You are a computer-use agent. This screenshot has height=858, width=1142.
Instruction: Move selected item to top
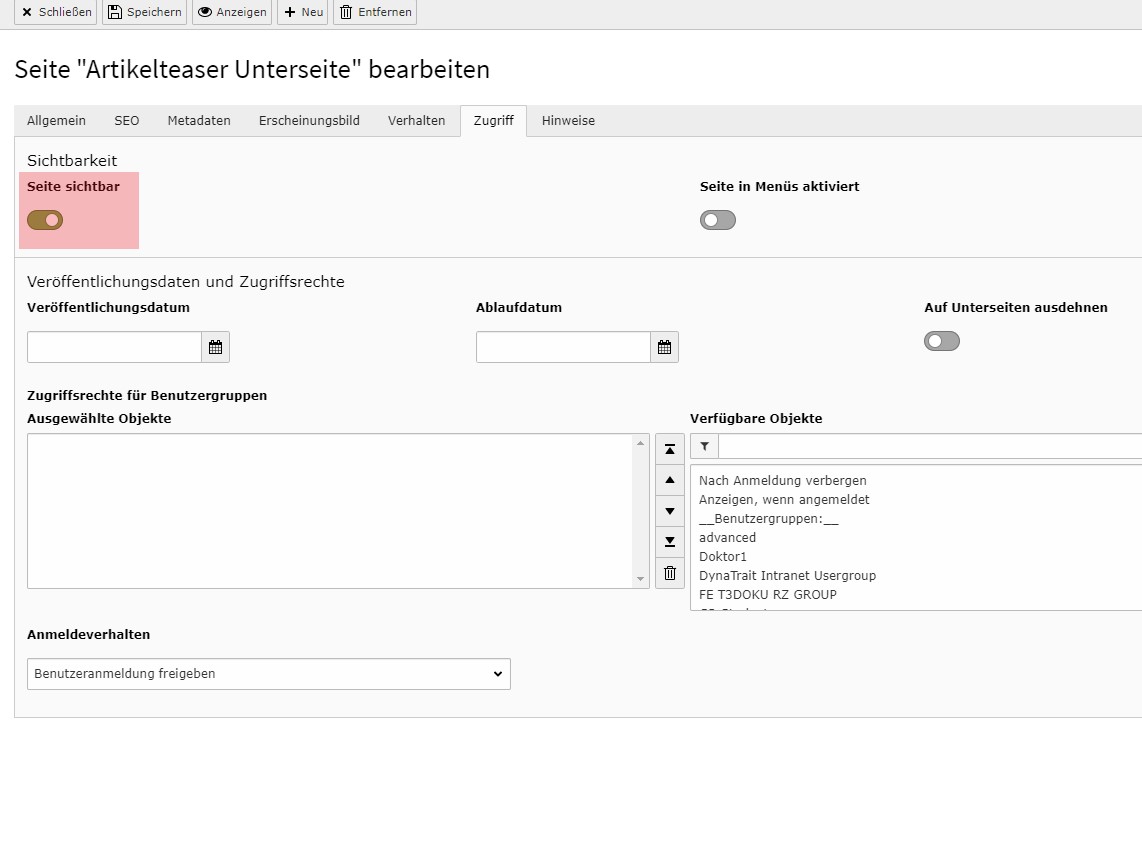(670, 449)
